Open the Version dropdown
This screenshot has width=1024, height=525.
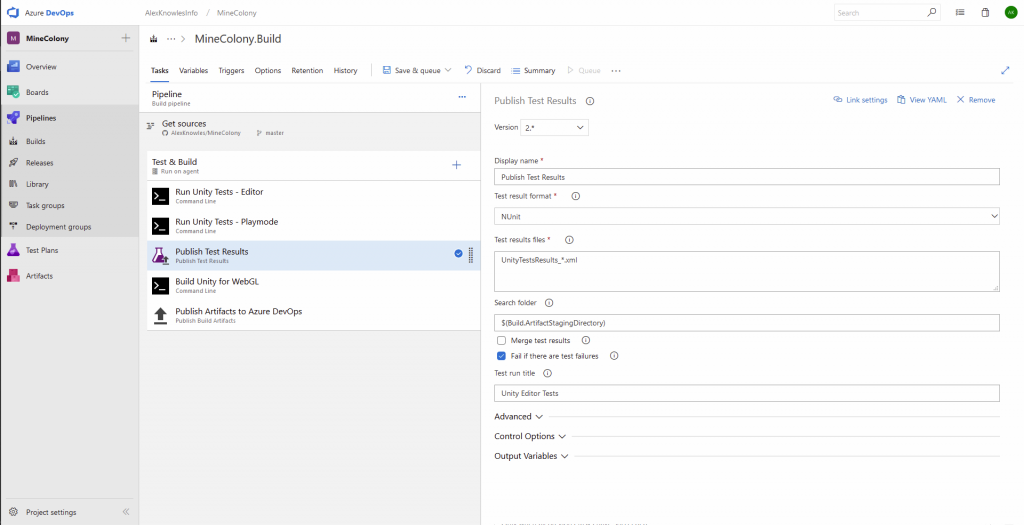[555, 128]
